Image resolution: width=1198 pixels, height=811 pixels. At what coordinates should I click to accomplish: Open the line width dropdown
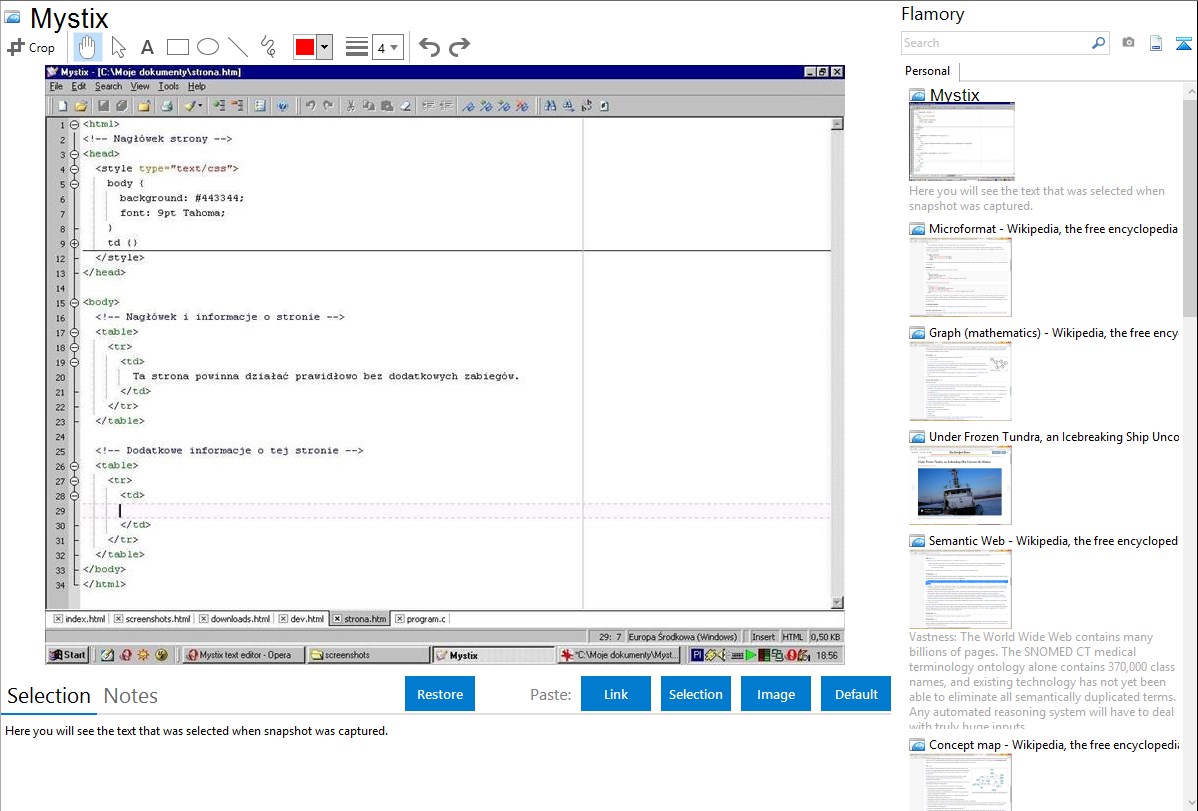pos(387,47)
